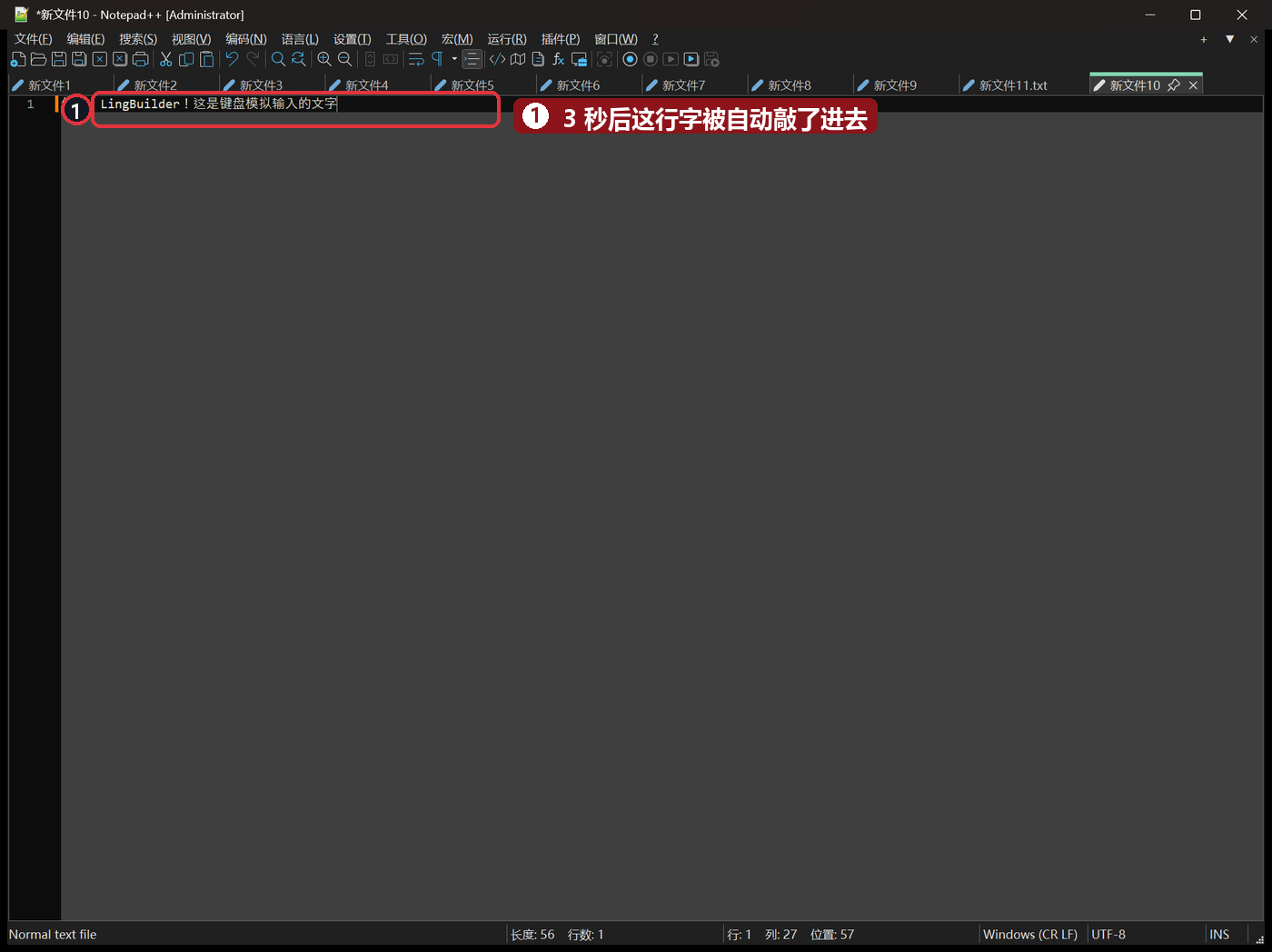Start macro recording with the record icon

630,59
